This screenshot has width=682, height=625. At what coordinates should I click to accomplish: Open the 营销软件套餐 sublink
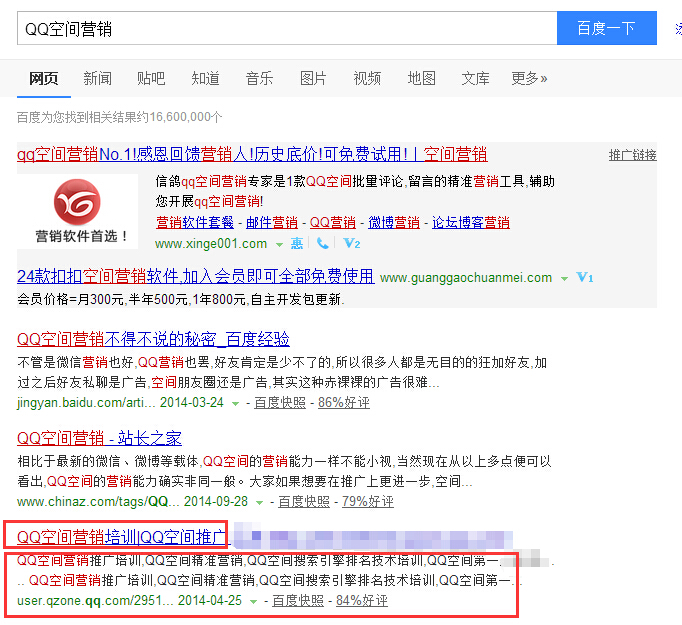(195, 223)
